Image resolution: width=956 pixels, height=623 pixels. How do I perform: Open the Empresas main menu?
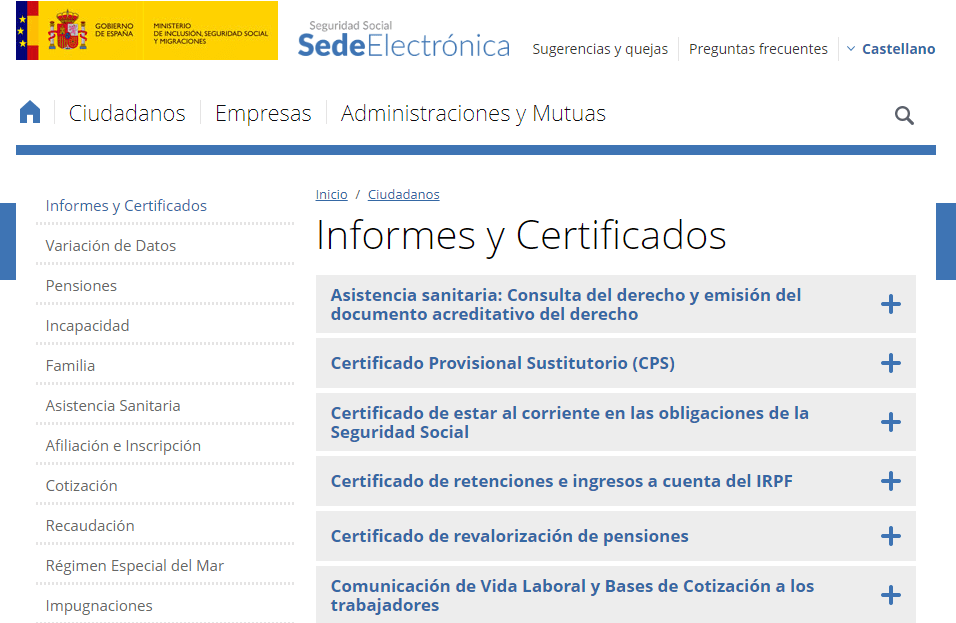263,113
